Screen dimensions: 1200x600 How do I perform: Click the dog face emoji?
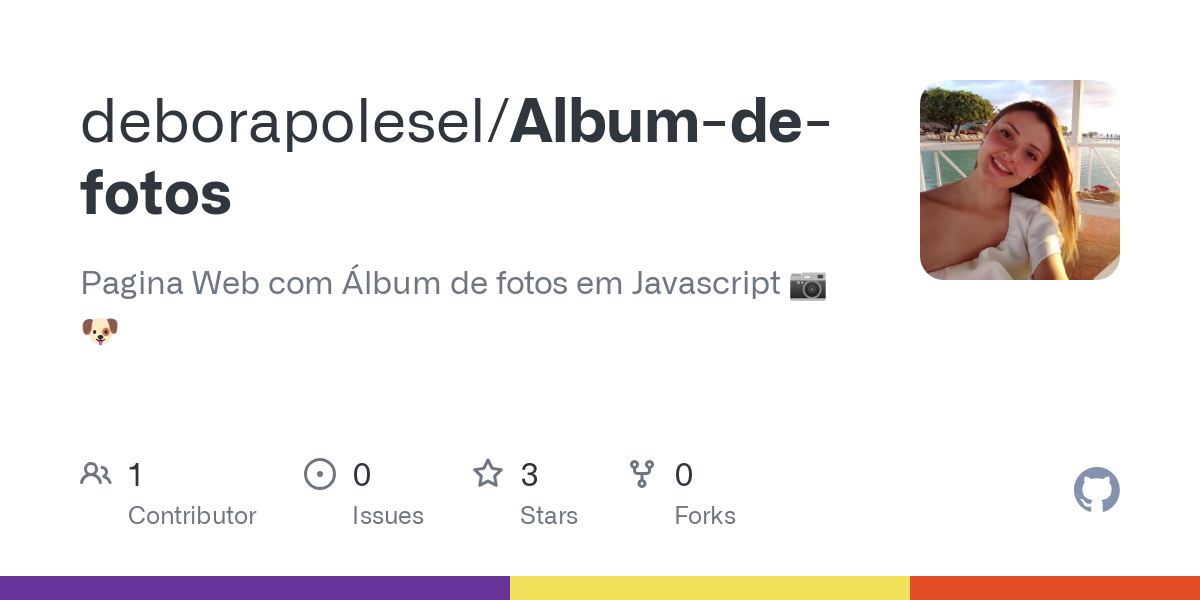(100, 331)
